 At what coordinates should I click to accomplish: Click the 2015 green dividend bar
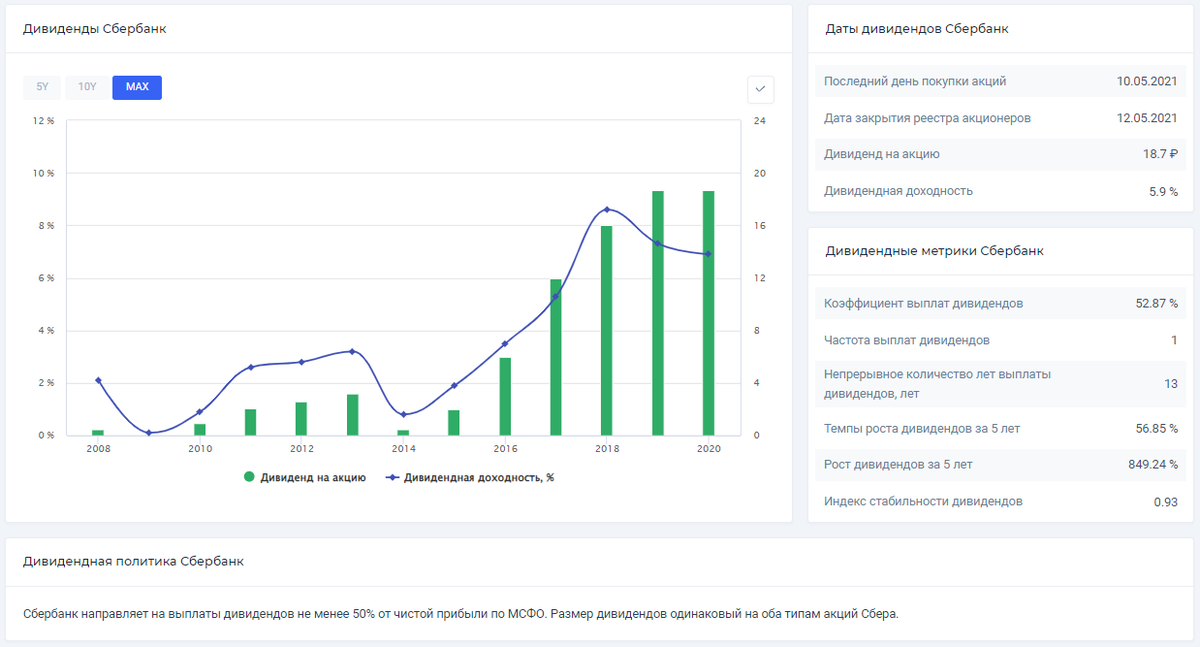(x=454, y=423)
